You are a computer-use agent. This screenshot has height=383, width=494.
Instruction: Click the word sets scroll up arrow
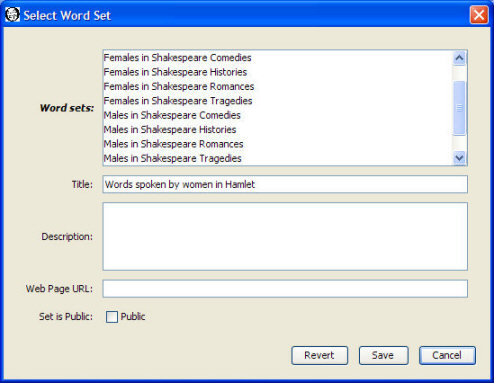click(x=459, y=58)
